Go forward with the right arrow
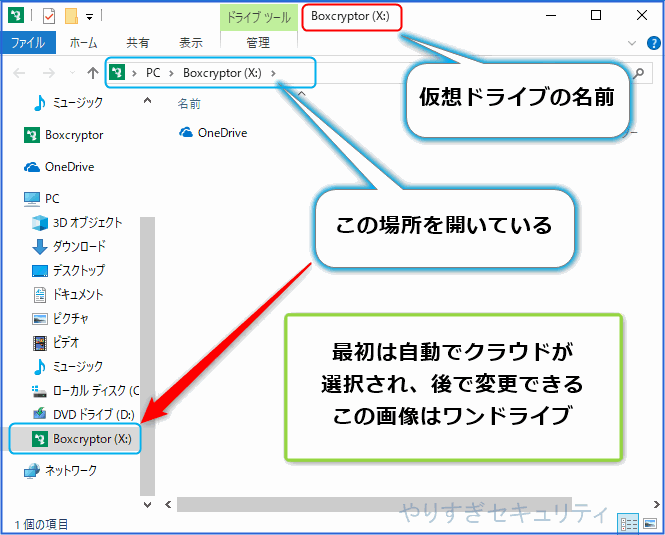 pos(49,73)
